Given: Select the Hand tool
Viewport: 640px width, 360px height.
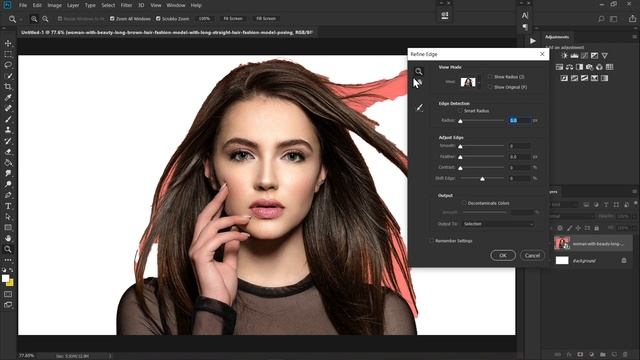Looking at the screenshot, I should point(8,238).
